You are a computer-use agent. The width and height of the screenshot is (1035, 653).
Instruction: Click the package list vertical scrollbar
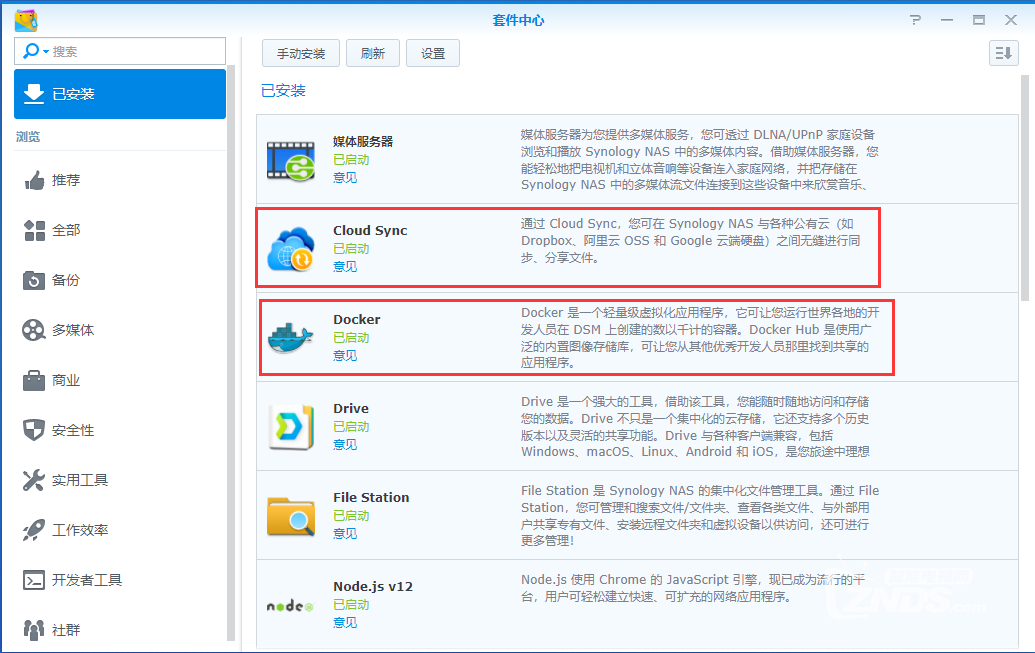click(x=1024, y=188)
